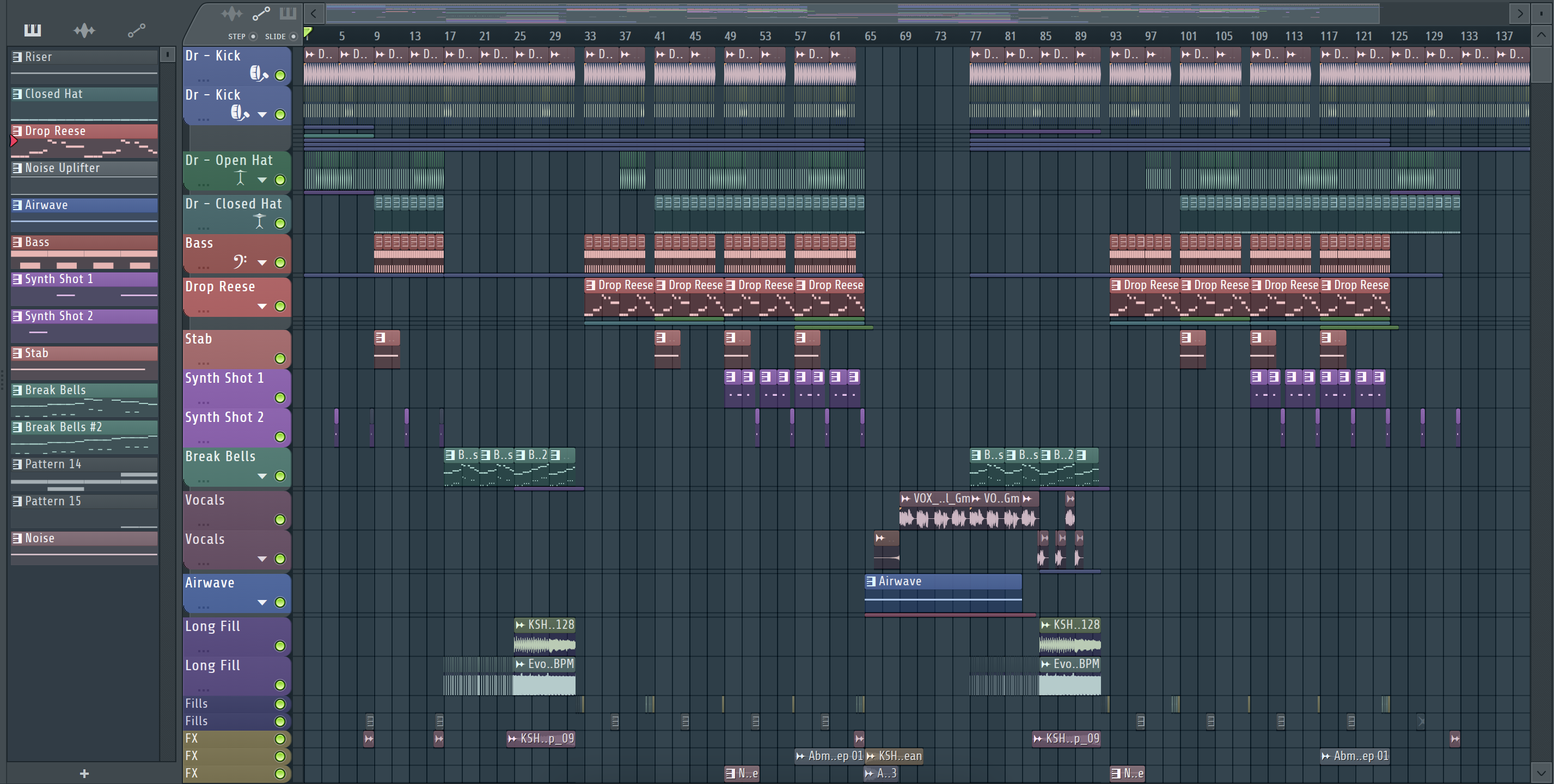Click the first Dr - Kick drum icon
The height and width of the screenshot is (784, 1554).
(x=259, y=73)
